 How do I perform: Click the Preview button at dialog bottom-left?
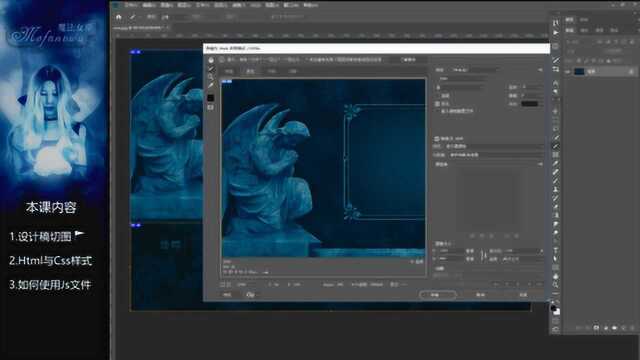(x=227, y=295)
